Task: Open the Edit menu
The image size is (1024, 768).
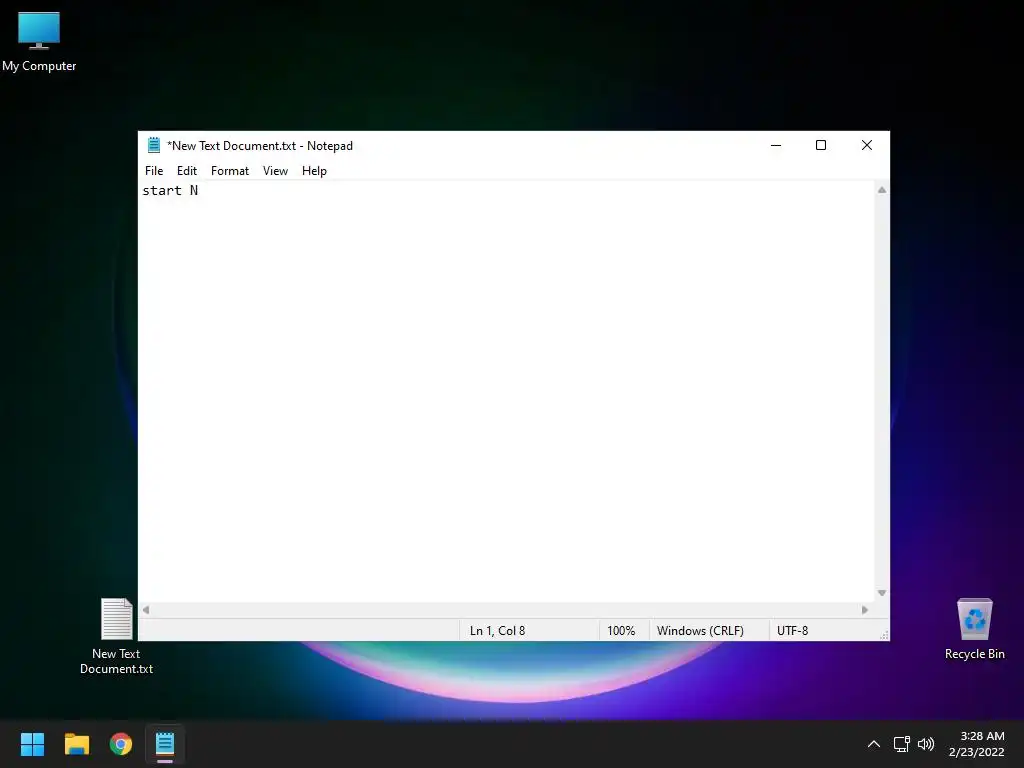Action: click(187, 171)
